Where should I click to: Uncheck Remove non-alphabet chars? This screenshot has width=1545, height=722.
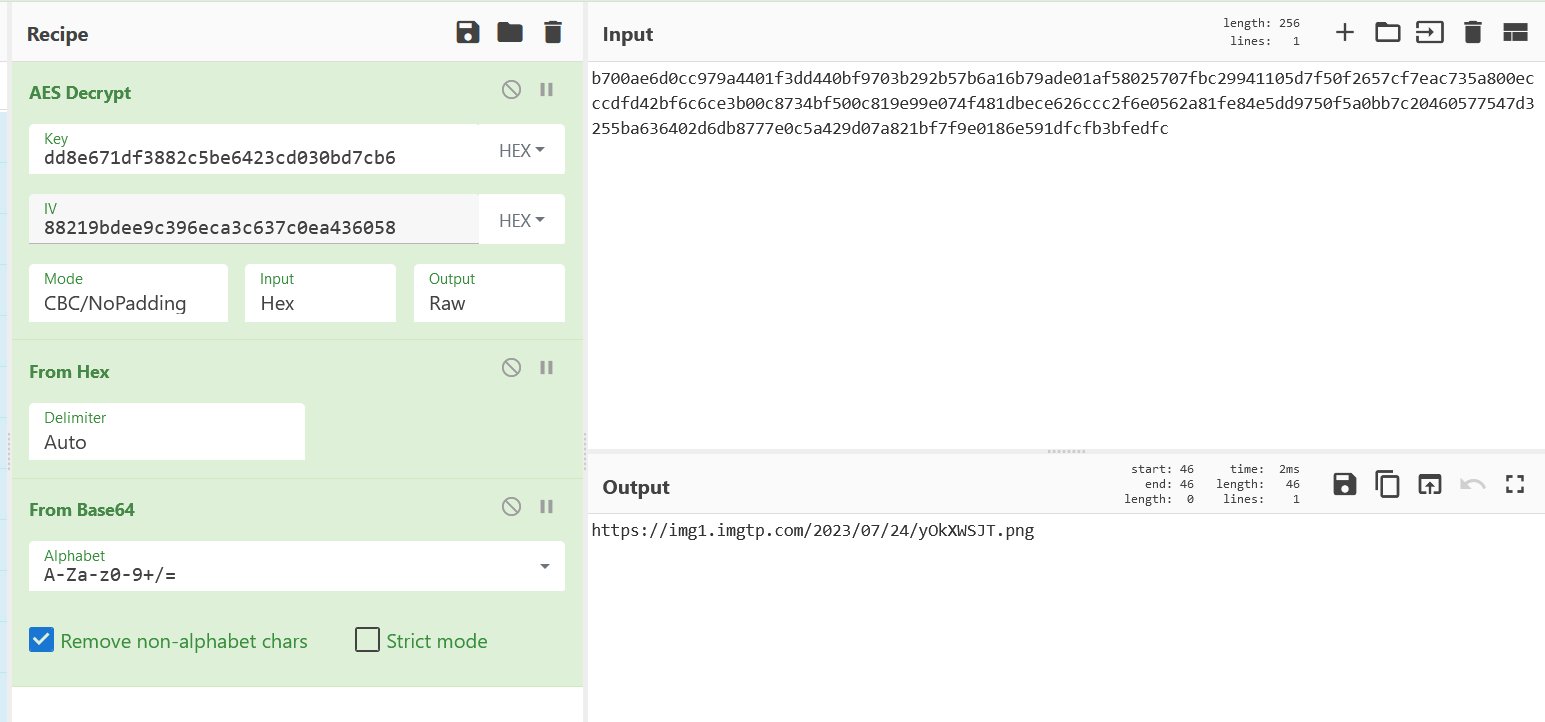pyautogui.click(x=41, y=640)
